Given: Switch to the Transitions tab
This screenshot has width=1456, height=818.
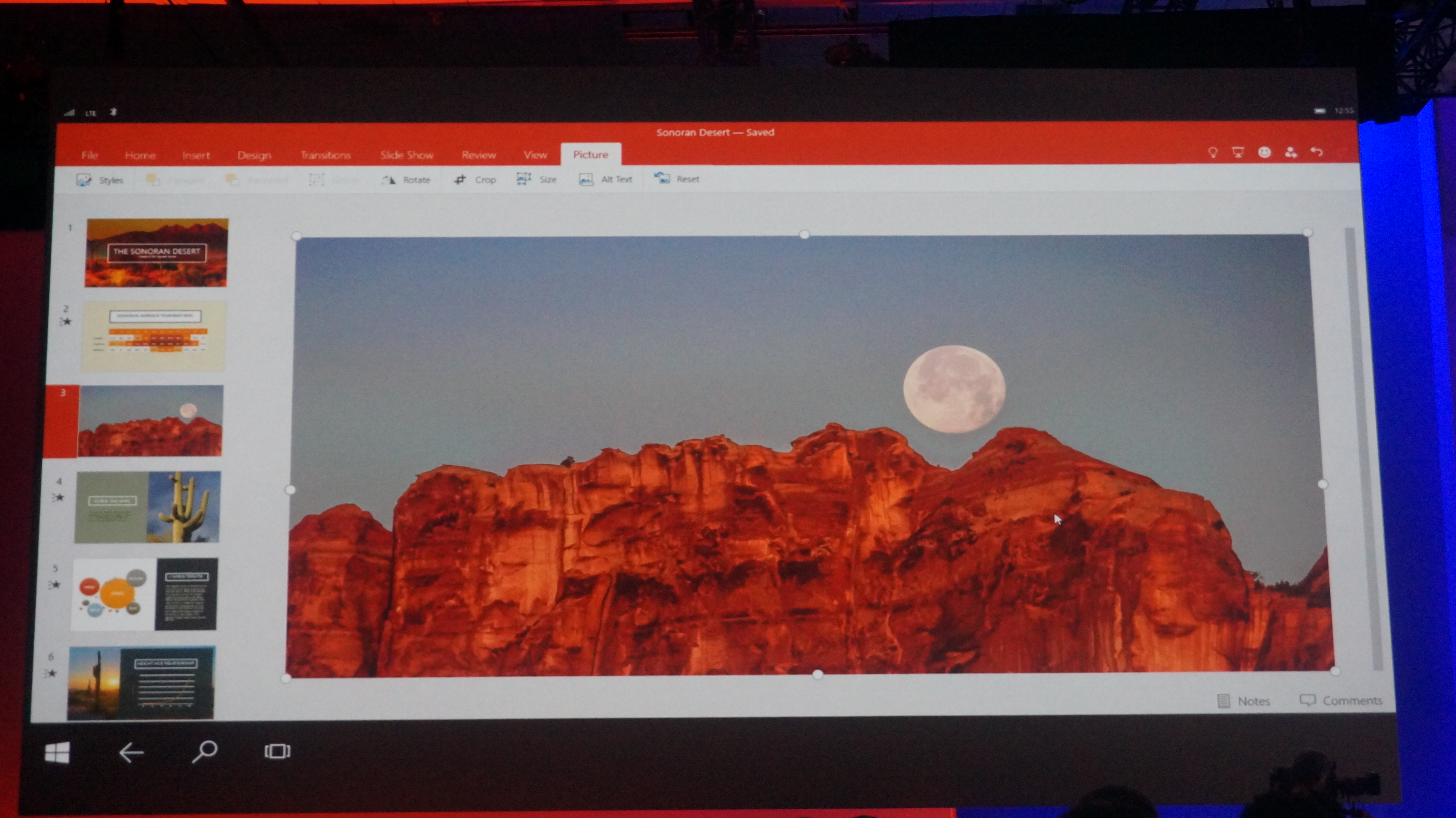Looking at the screenshot, I should [x=325, y=155].
